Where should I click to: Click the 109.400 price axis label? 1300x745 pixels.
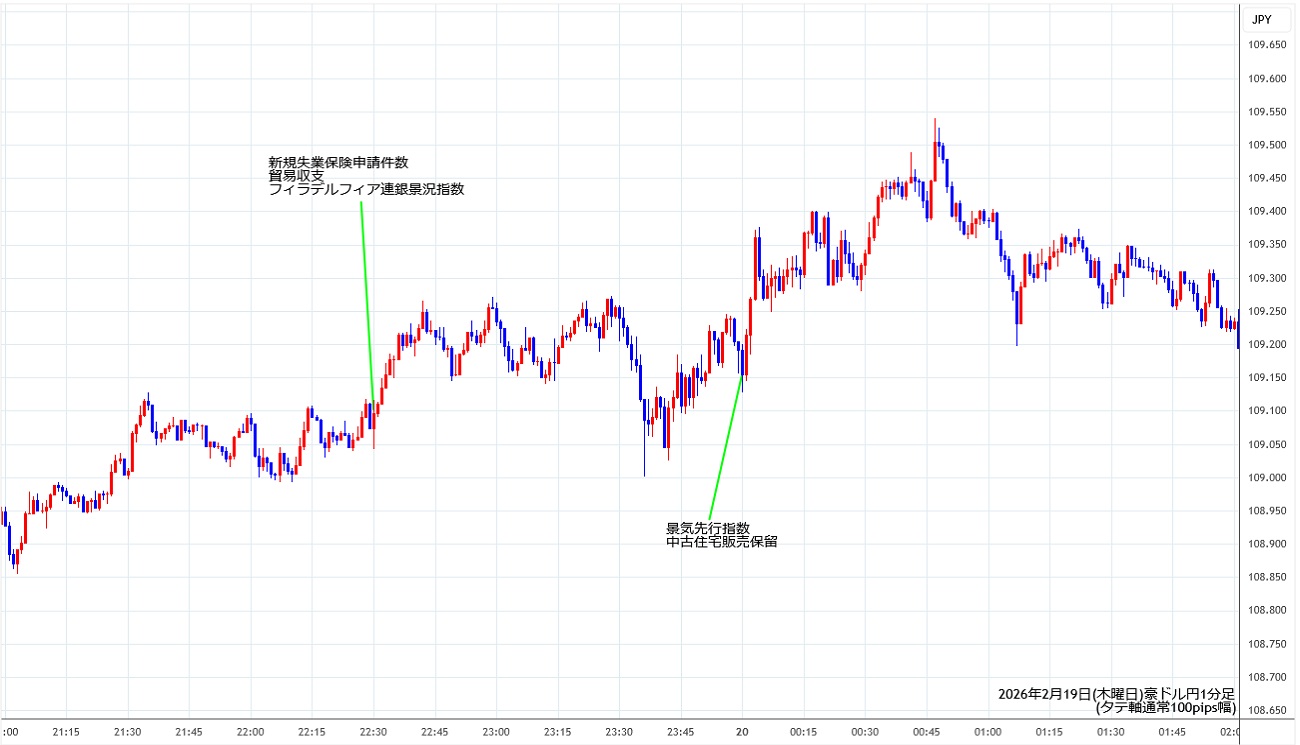click(x=1266, y=211)
